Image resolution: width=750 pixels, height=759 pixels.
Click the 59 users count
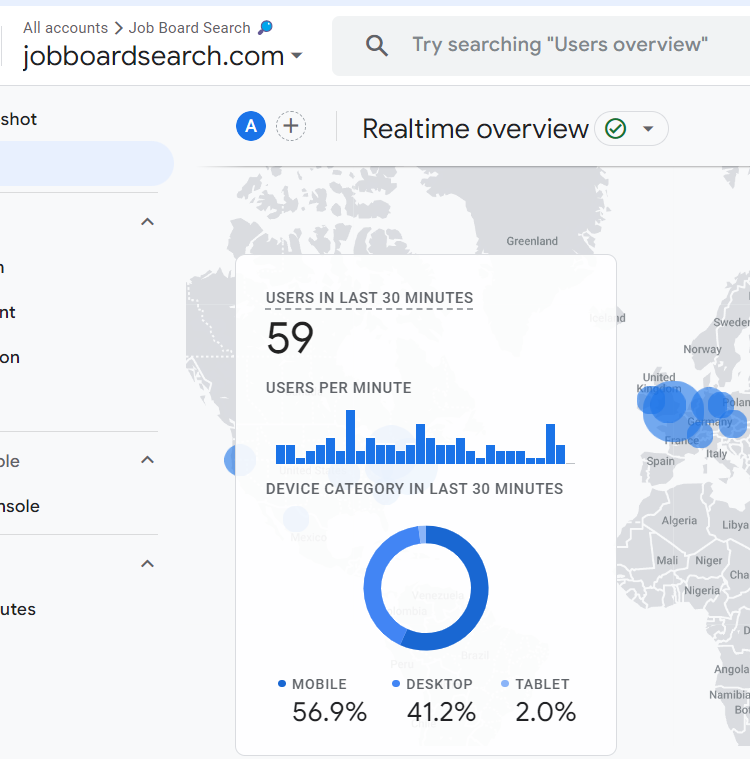pyautogui.click(x=290, y=338)
